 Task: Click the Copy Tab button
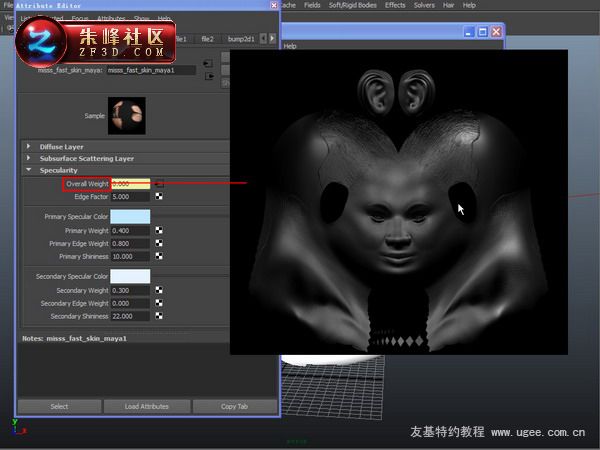[x=235, y=406]
